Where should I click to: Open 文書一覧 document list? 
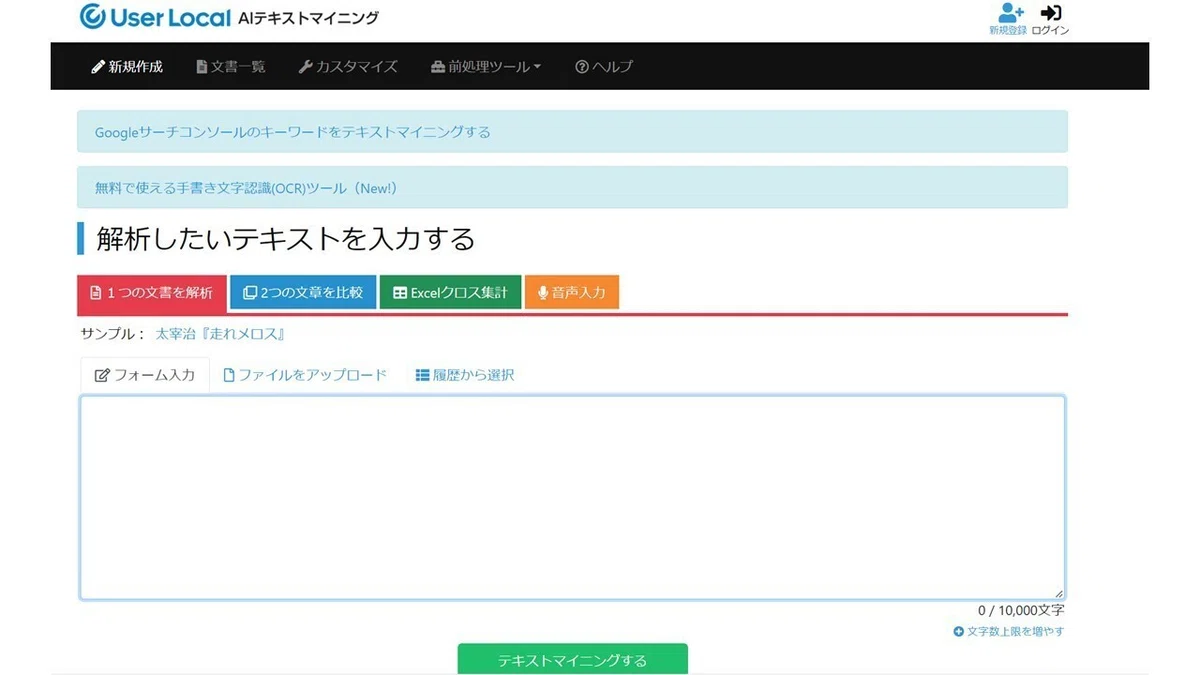(231, 67)
